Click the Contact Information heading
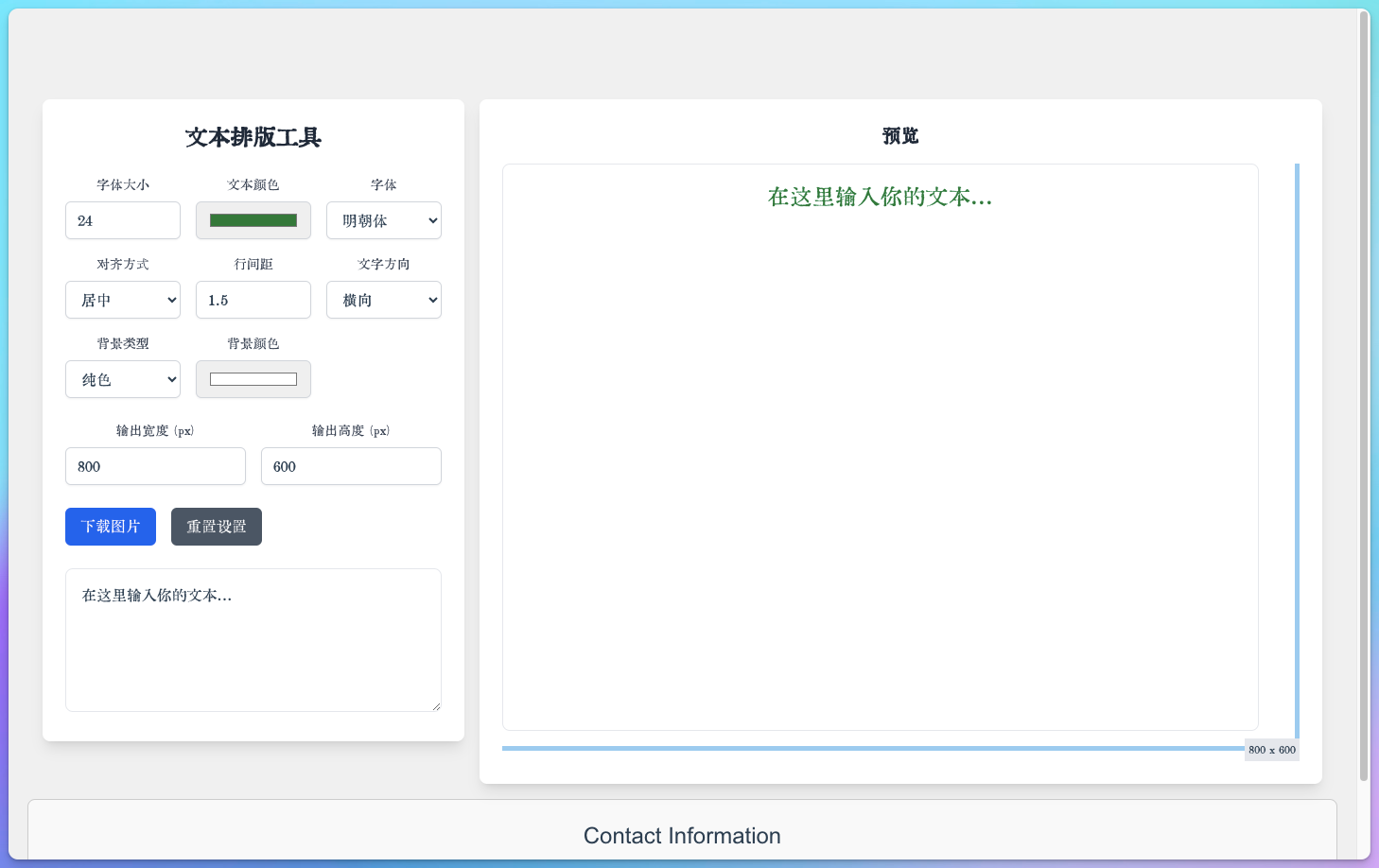The width and height of the screenshot is (1379, 868). tap(682, 836)
